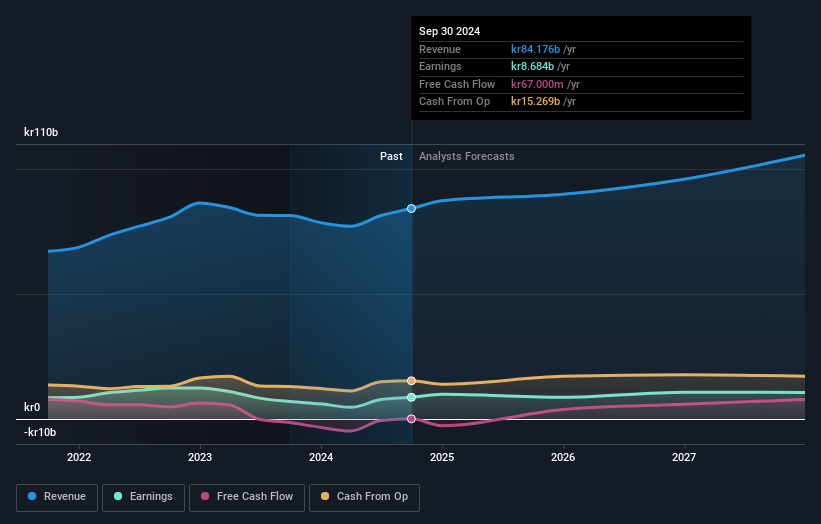Click the Cash From Op label in tooltip
This screenshot has width=821, height=524.
pos(454,102)
